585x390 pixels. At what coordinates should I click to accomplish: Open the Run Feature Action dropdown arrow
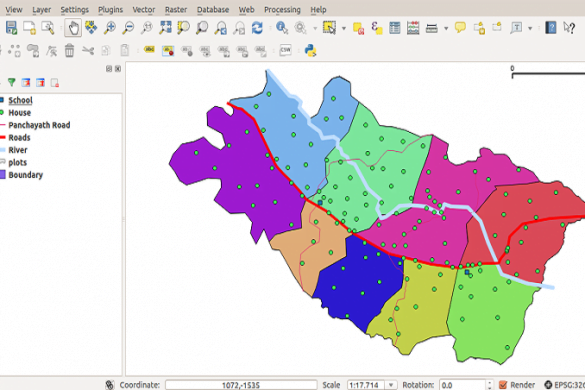point(315,28)
